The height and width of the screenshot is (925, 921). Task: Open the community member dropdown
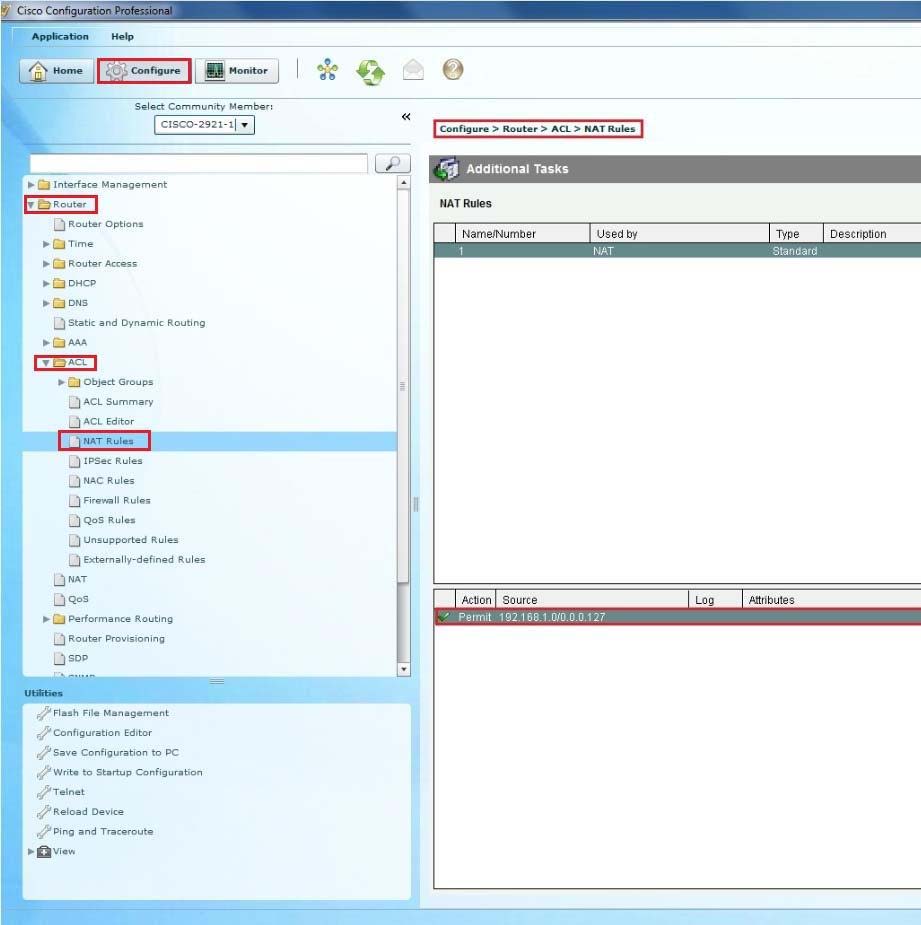(x=245, y=125)
